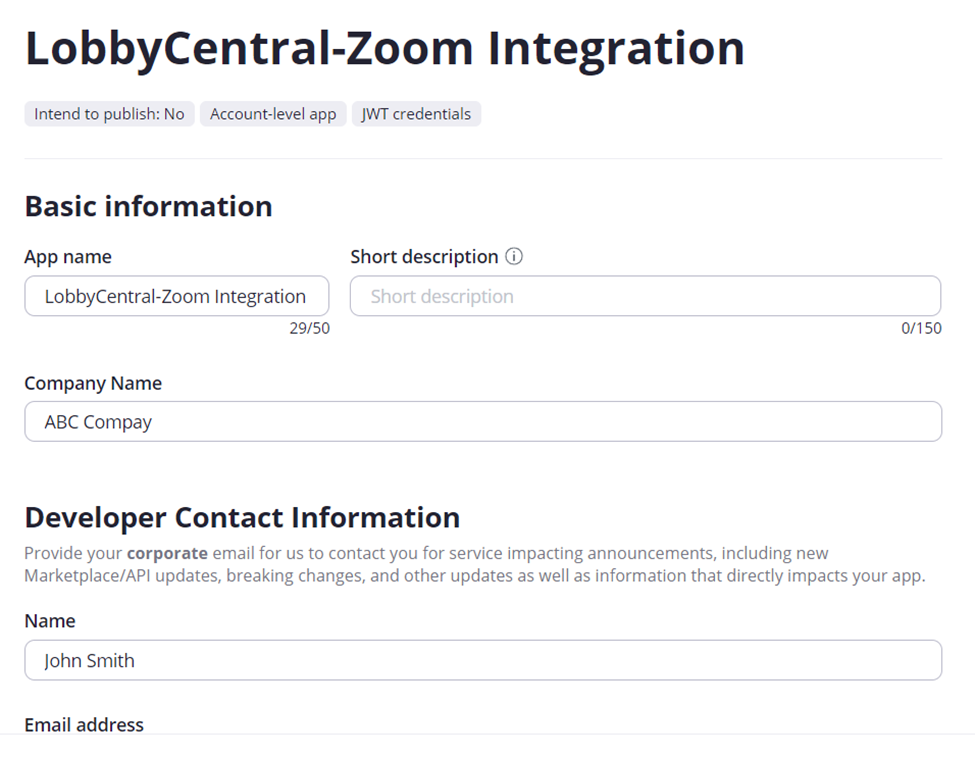Click inside the App name input field
Image resolution: width=975 pixels, height=757 pixels.
pos(177,296)
